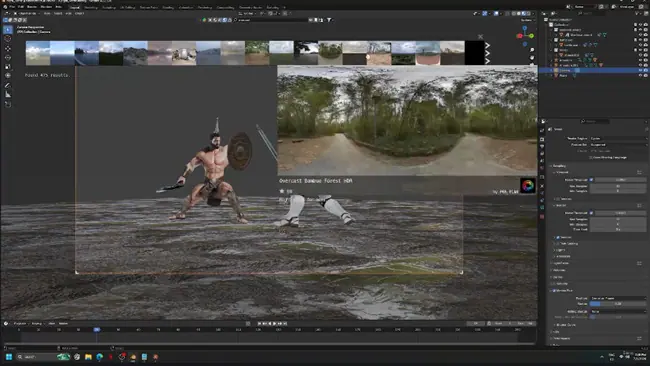The height and width of the screenshot is (366, 650).
Task: Toggle the Motion Blur checkbox
Action: [x=554, y=291]
